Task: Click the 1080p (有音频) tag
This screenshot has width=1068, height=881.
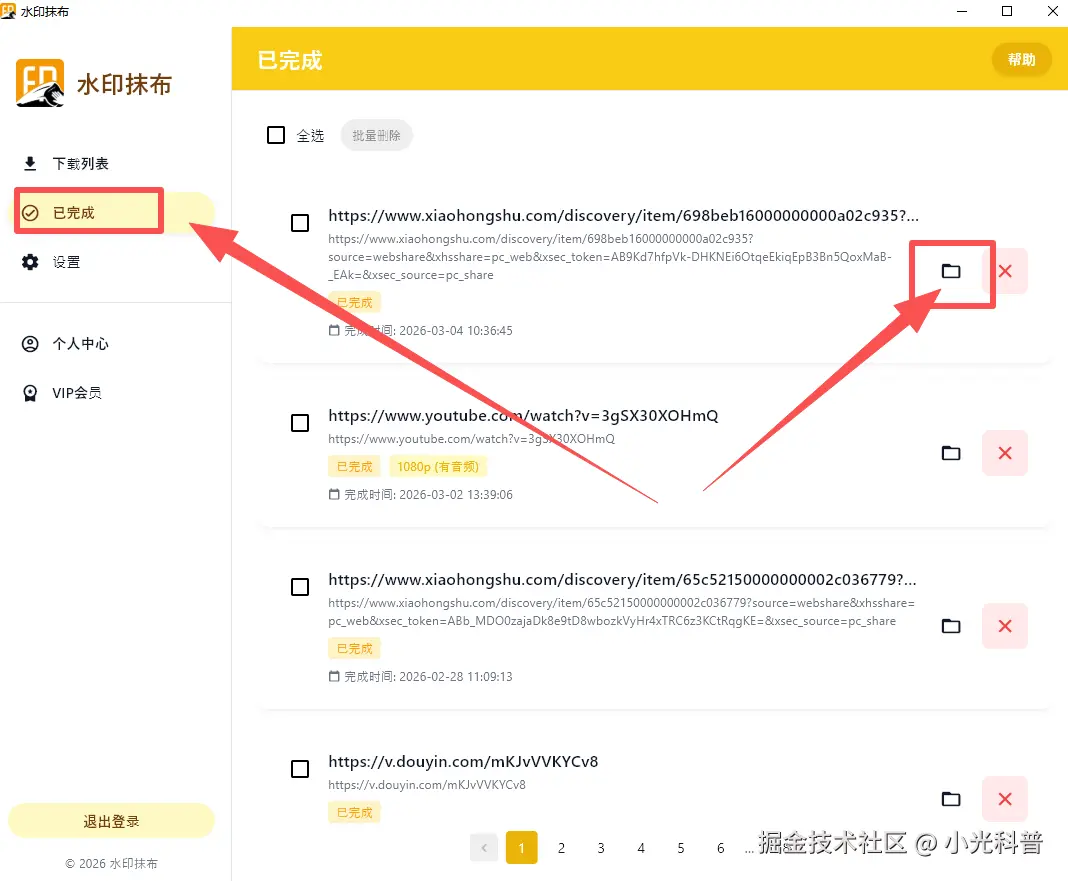Action: 438,467
